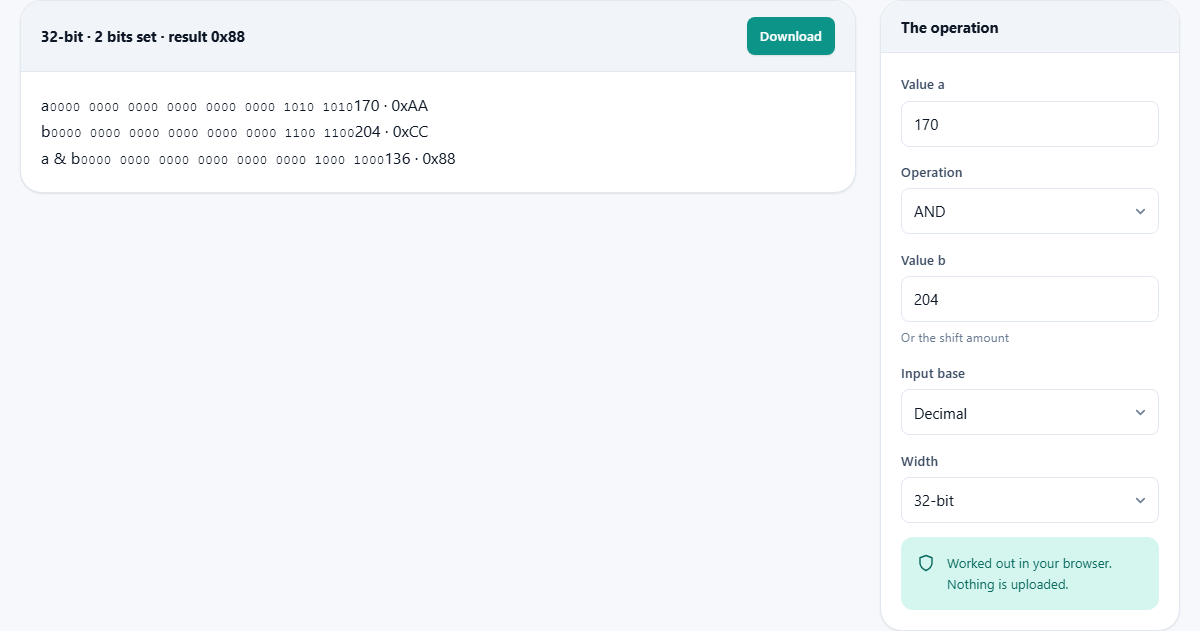The height and width of the screenshot is (631, 1200).
Task: Click the Download button
Action: [790, 36]
